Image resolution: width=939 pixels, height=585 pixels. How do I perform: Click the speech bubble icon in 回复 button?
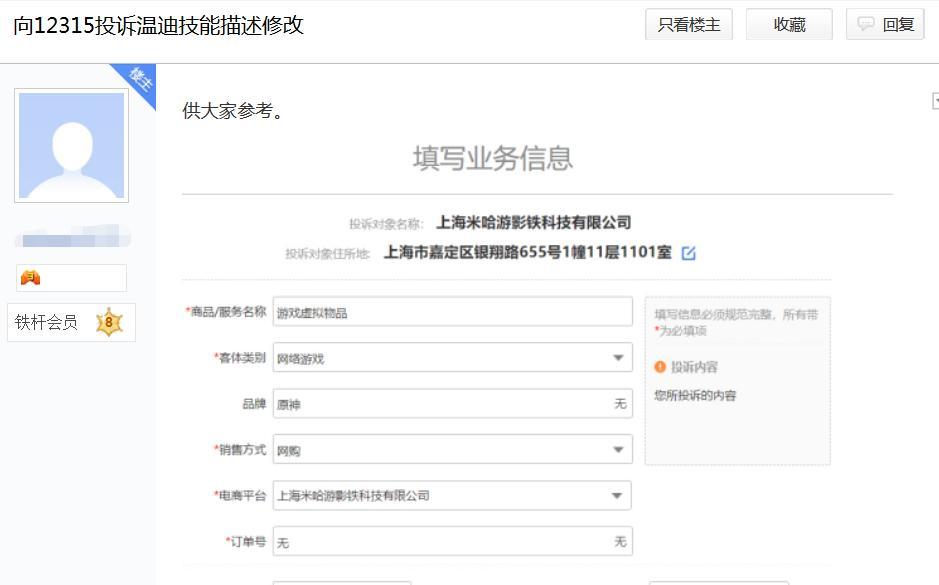point(865,24)
